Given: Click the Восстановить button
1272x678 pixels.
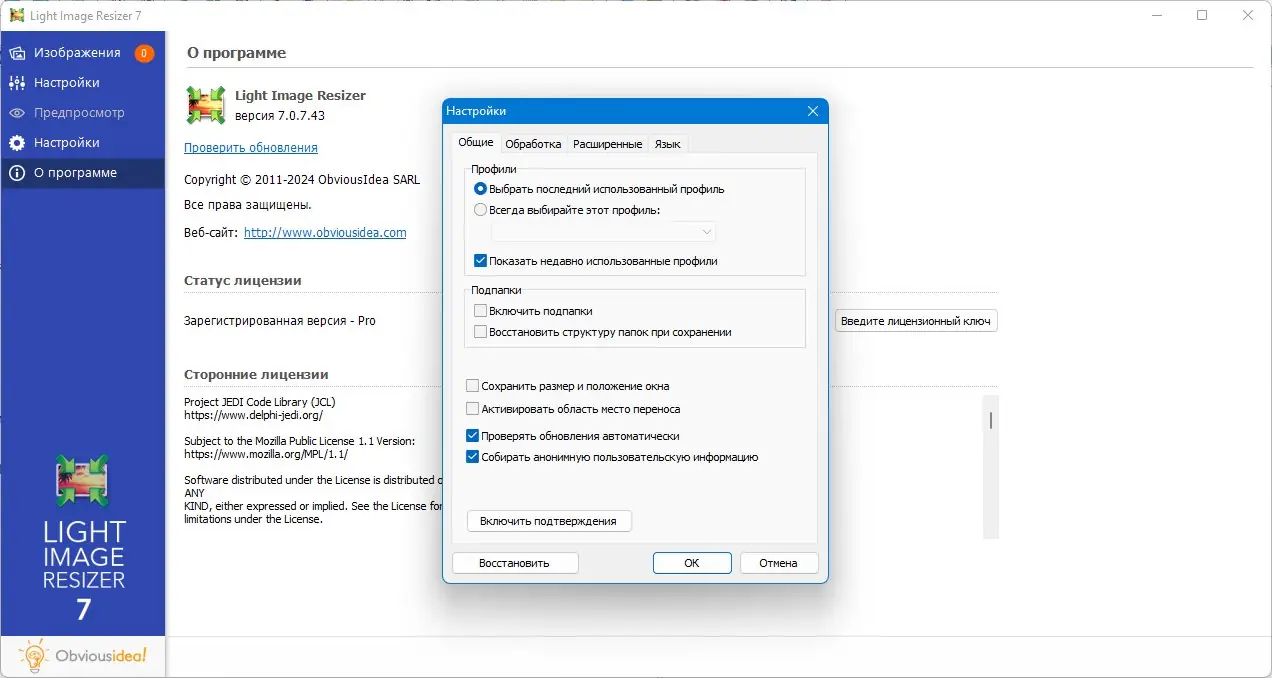Looking at the screenshot, I should point(515,563).
